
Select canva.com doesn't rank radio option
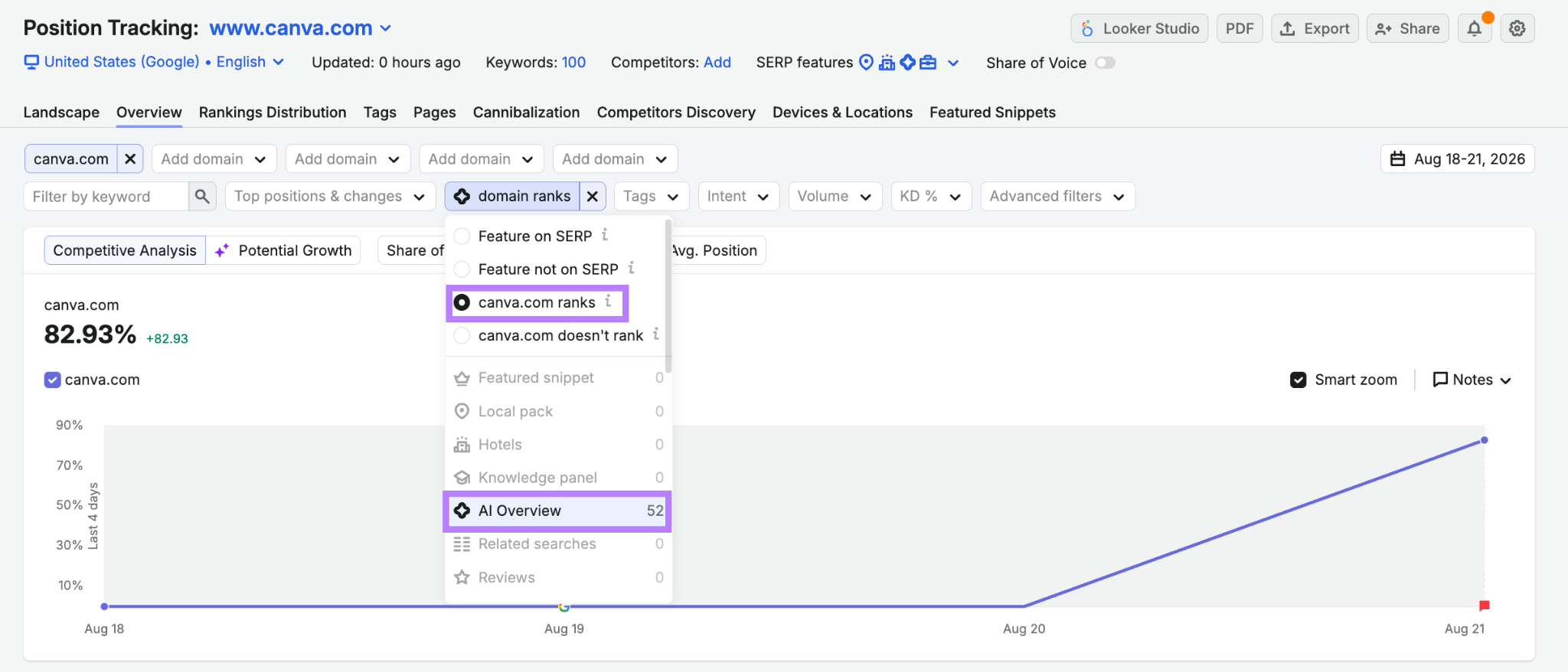coord(462,335)
